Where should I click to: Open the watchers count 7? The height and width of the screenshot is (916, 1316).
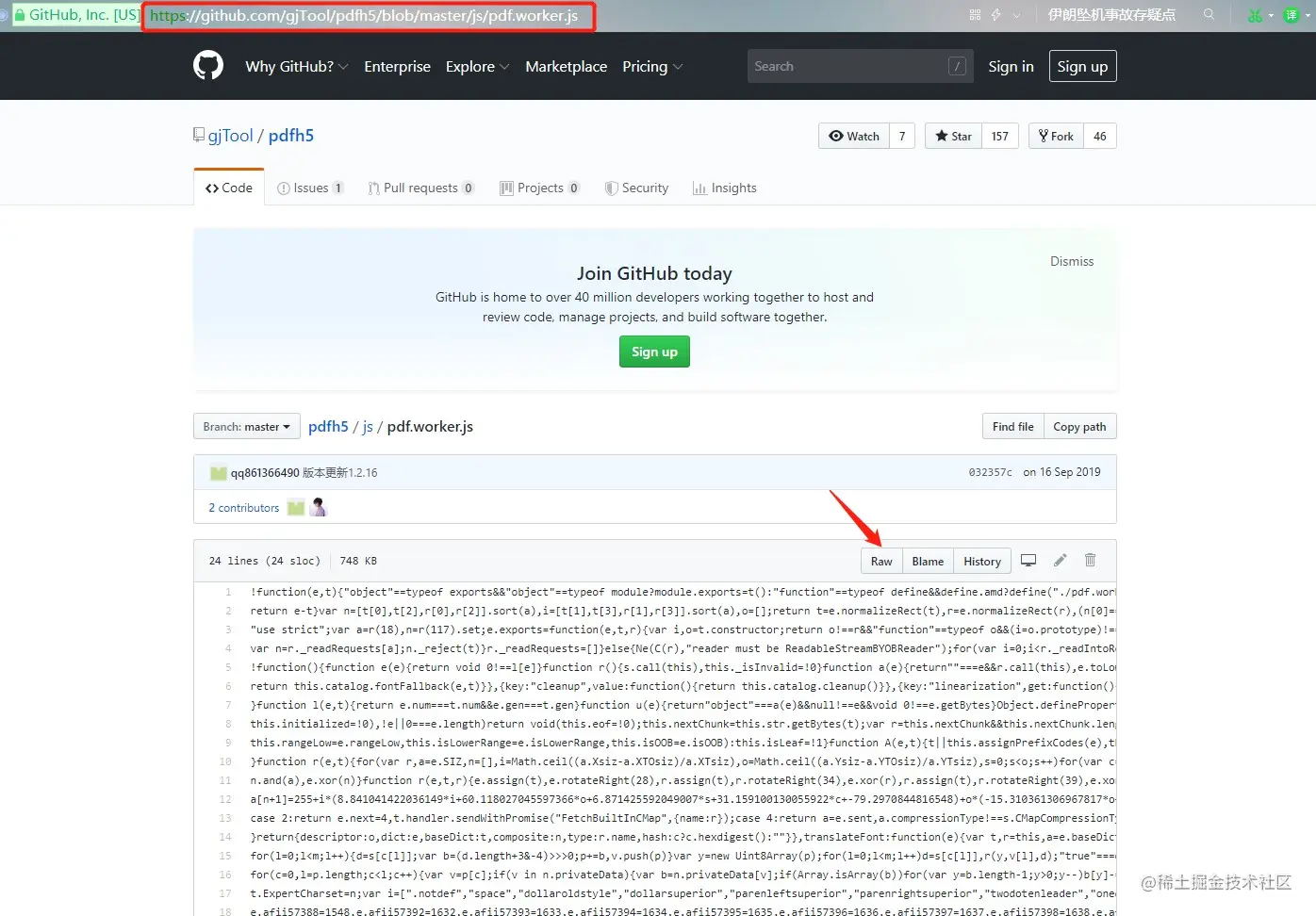902,136
